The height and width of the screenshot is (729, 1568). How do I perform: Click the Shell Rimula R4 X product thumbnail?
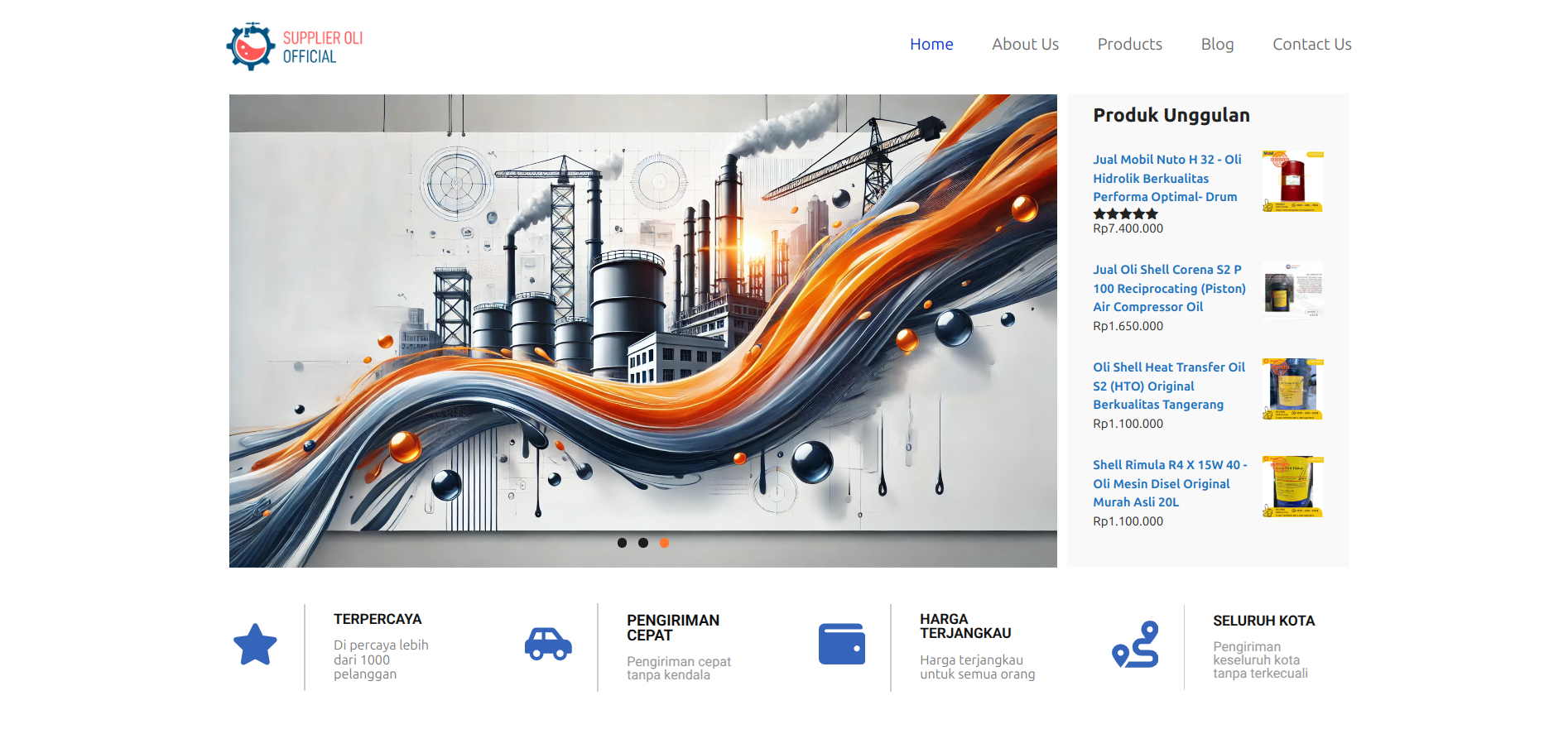(x=1292, y=487)
